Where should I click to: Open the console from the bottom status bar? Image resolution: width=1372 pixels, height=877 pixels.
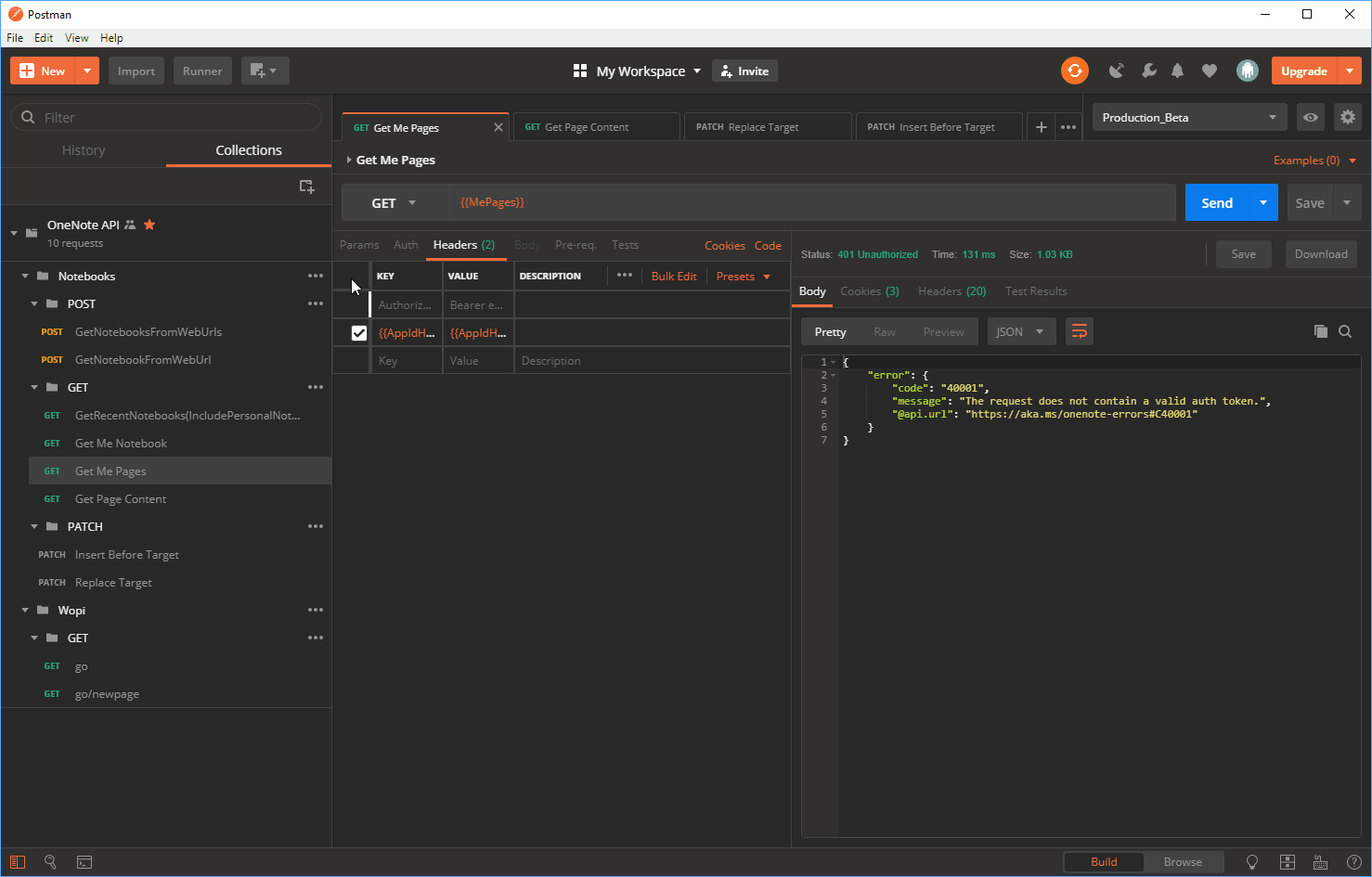pos(84,862)
